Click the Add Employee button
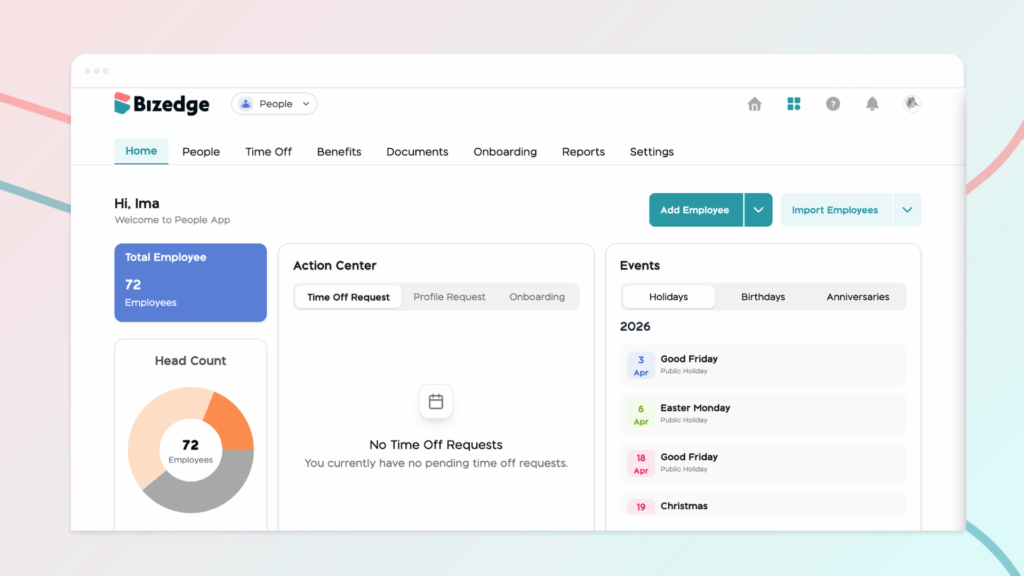Screen dimensions: 1024x576 [695, 210]
